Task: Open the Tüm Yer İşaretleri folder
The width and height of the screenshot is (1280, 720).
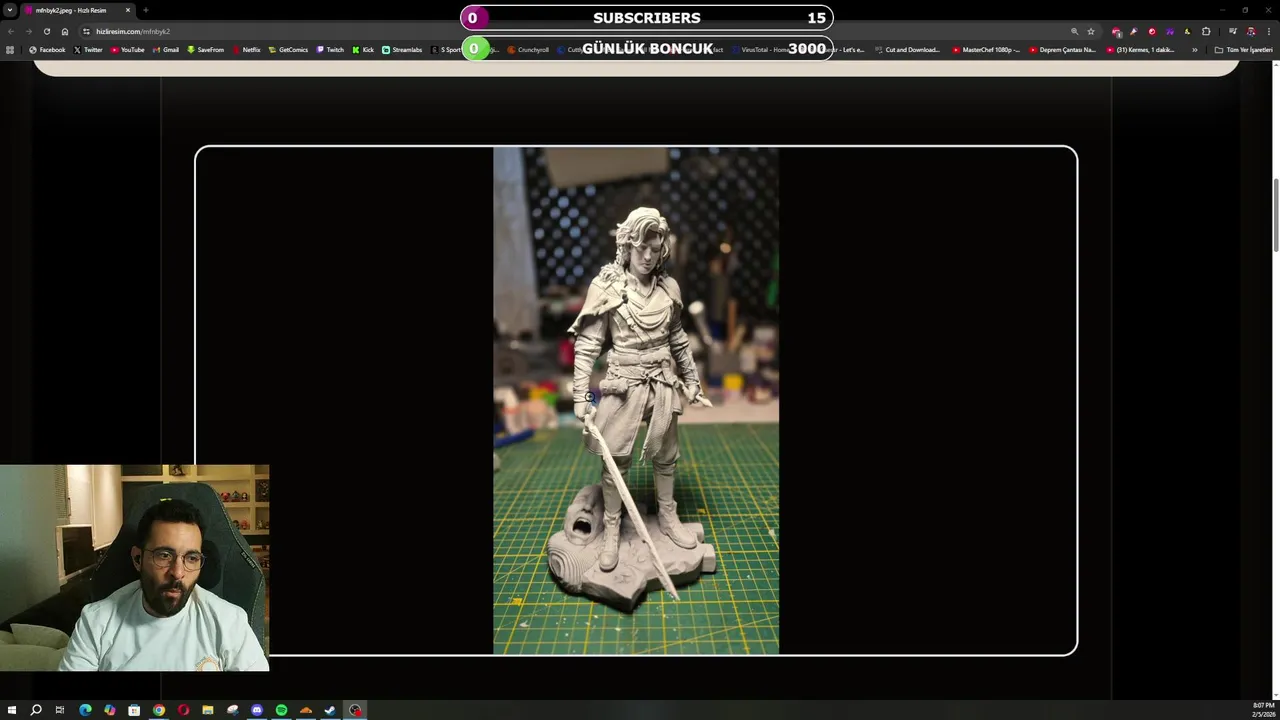Action: (1243, 50)
